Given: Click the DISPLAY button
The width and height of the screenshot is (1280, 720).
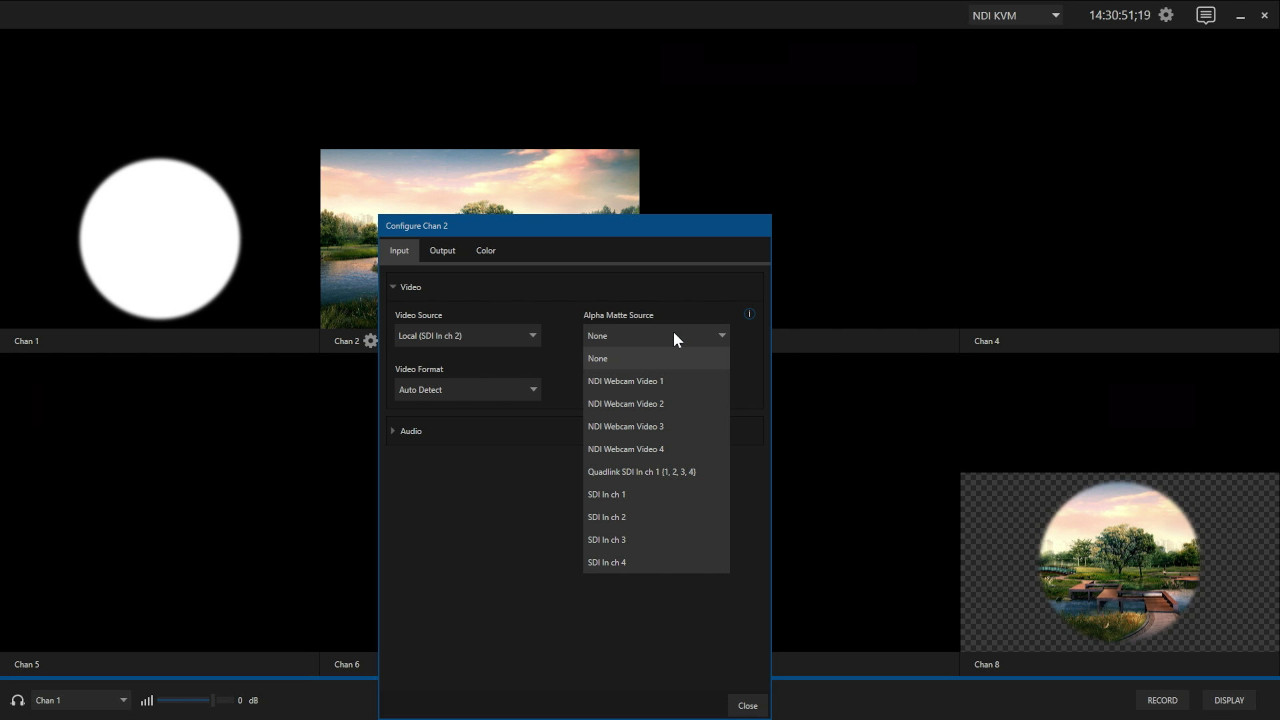Looking at the screenshot, I should [1229, 700].
